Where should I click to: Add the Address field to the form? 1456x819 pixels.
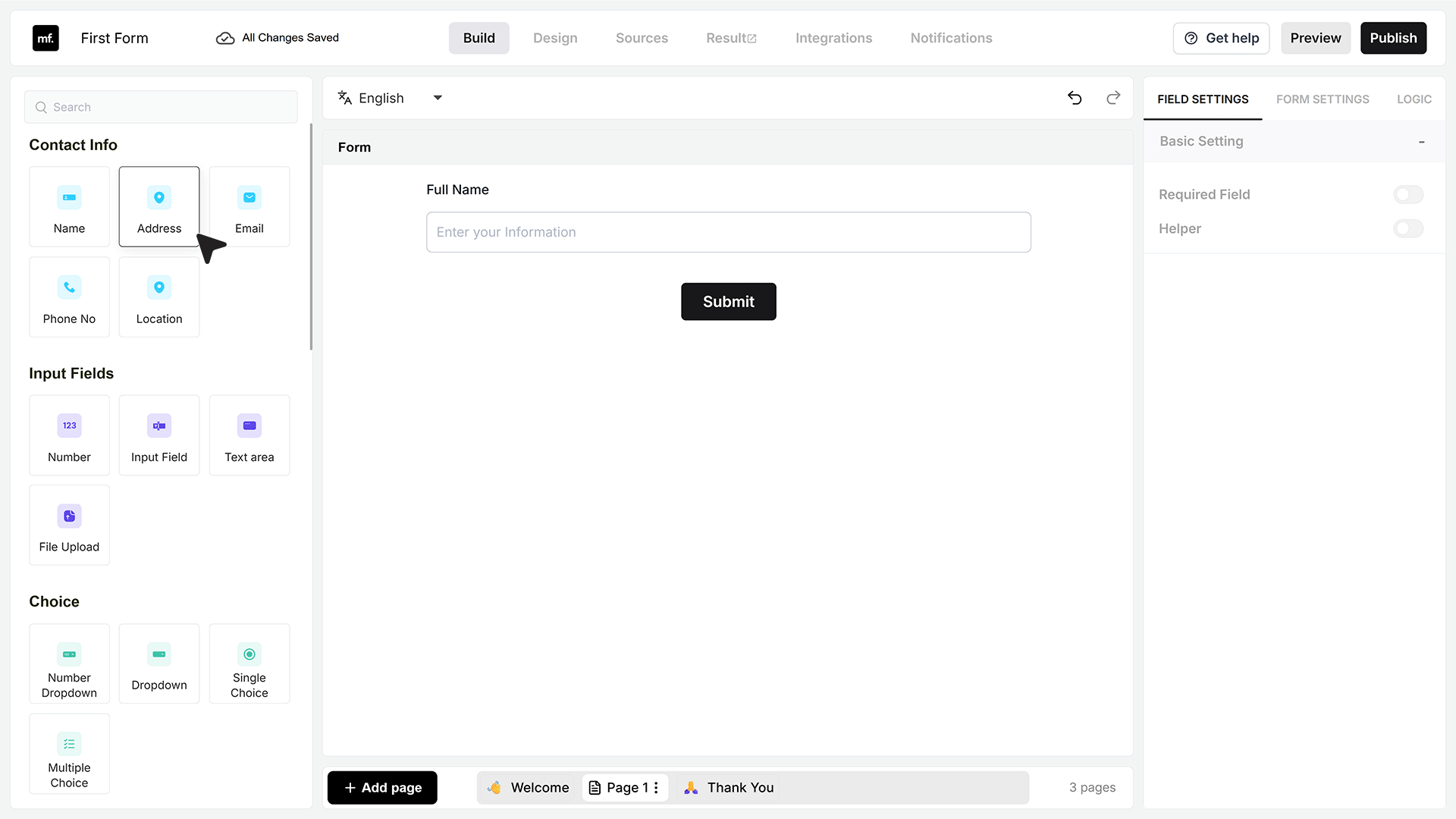[159, 206]
